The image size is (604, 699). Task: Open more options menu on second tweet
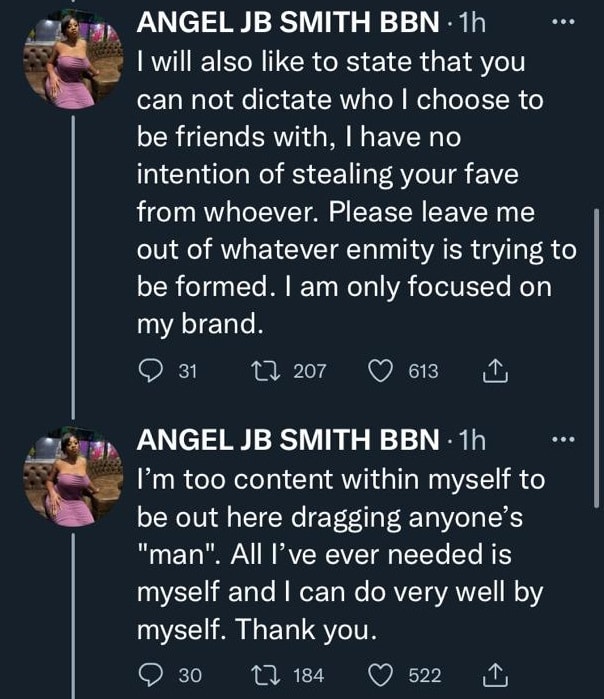coord(565,438)
